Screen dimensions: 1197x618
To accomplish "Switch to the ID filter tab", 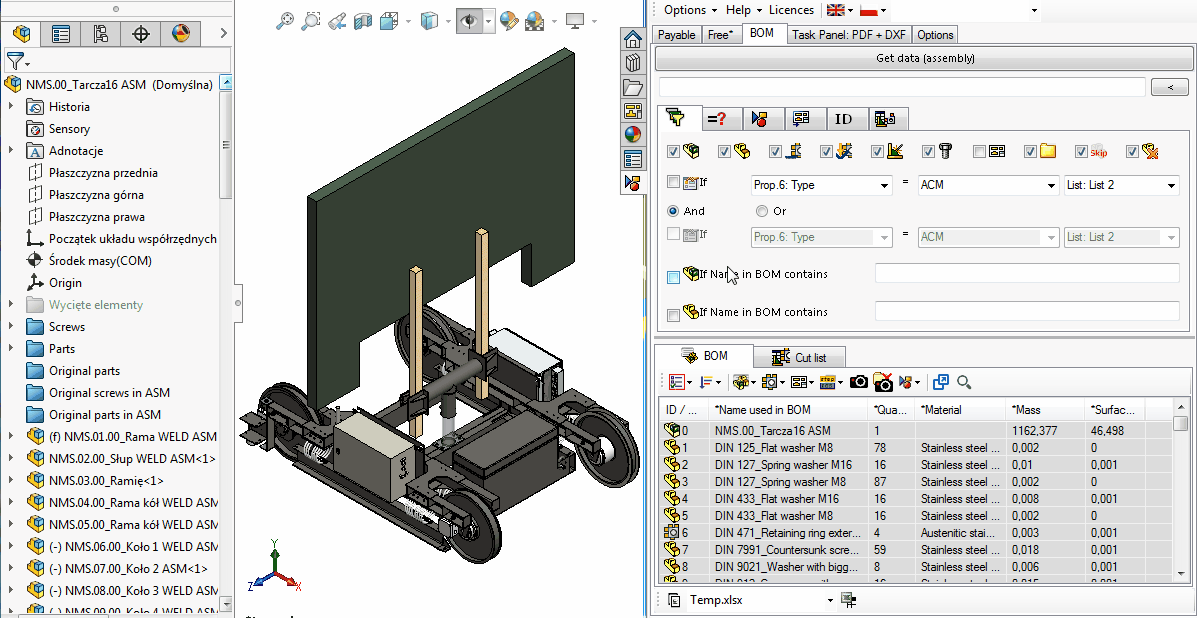I will click(x=844, y=119).
